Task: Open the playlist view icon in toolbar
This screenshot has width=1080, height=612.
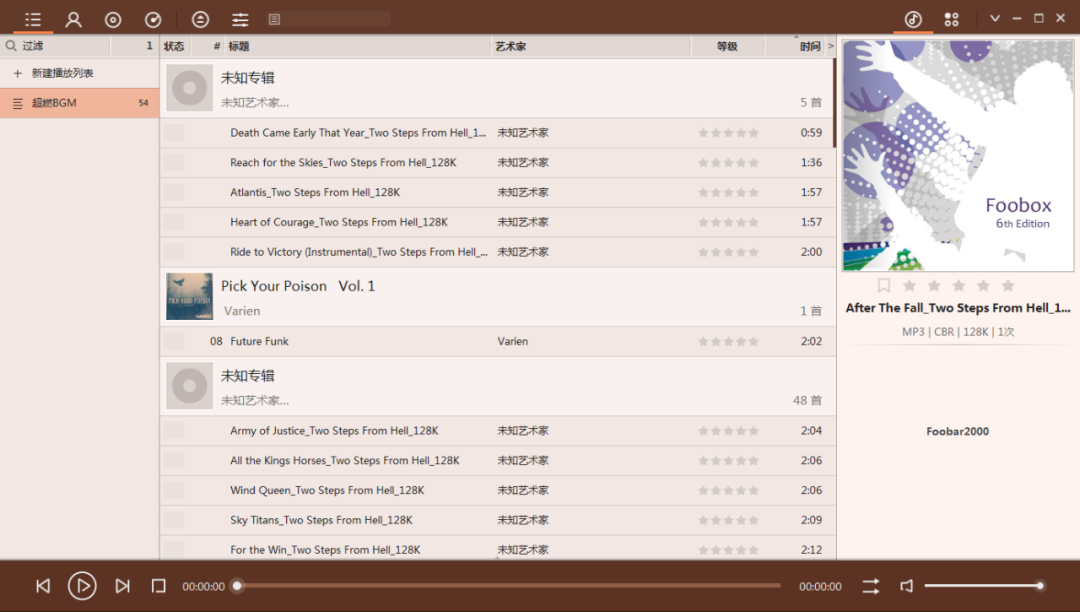Action: (x=33, y=19)
